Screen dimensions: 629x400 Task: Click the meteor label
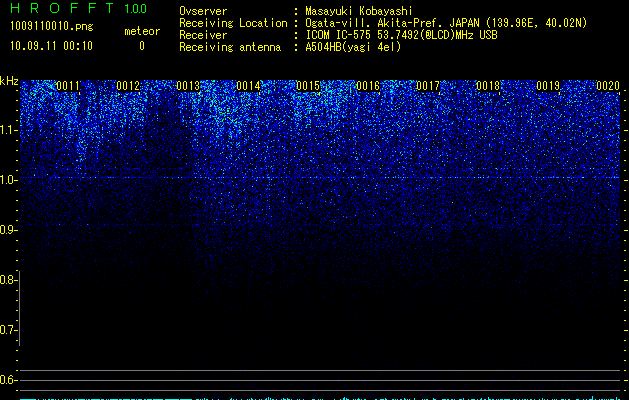142,31
